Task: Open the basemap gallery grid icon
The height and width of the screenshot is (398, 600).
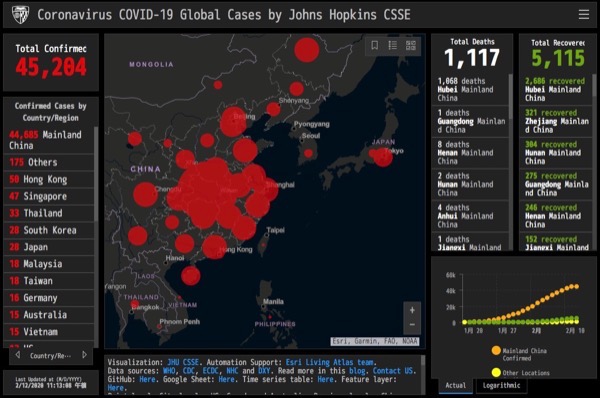Action: point(411,46)
